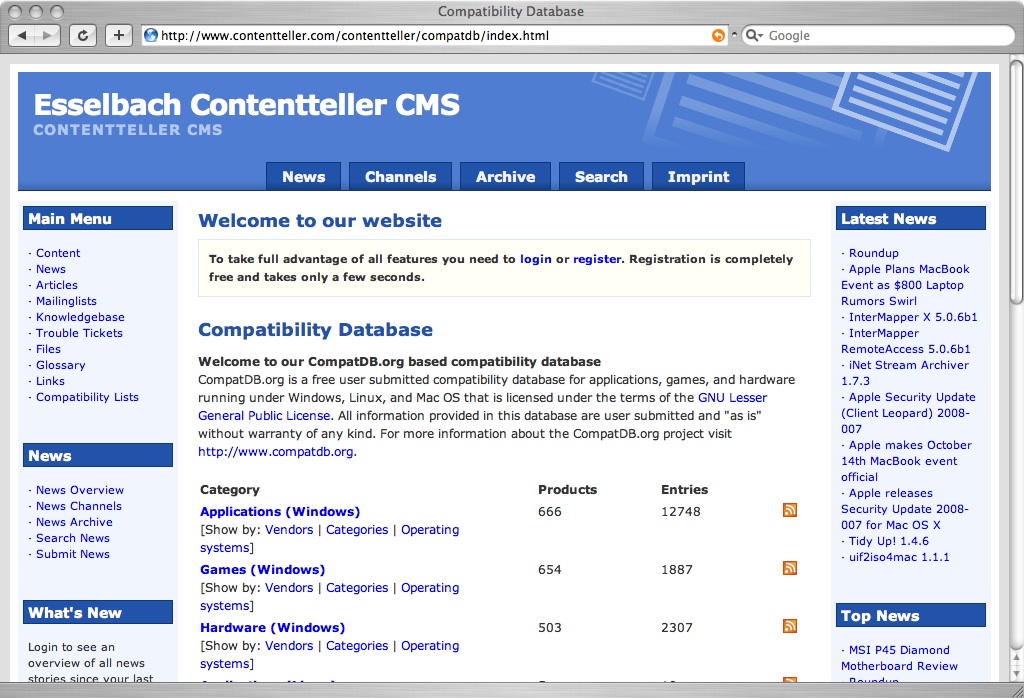Open RSS feed for Applications (Windows)
Viewport: 1024px width, 698px height.
pos(790,510)
